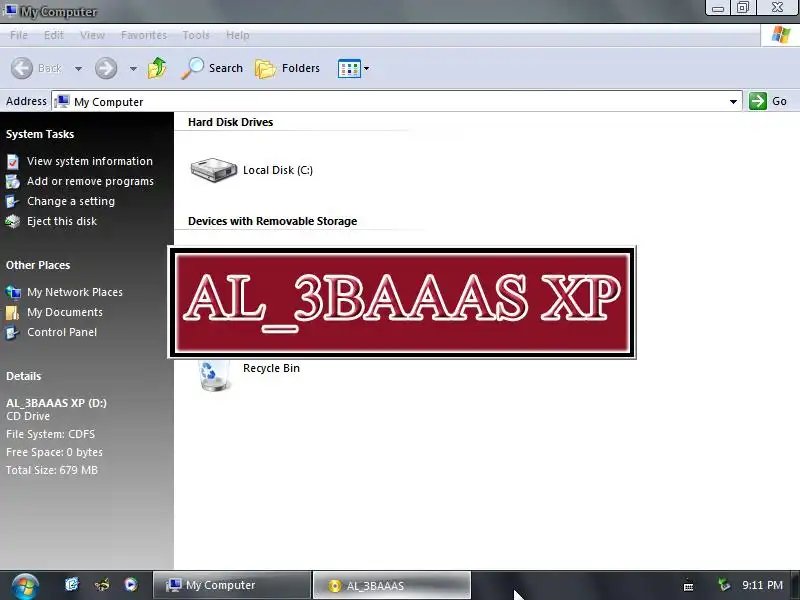The height and width of the screenshot is (600, 800).
Task: Collapse the System Tasks section header
Action: [40, 134]
